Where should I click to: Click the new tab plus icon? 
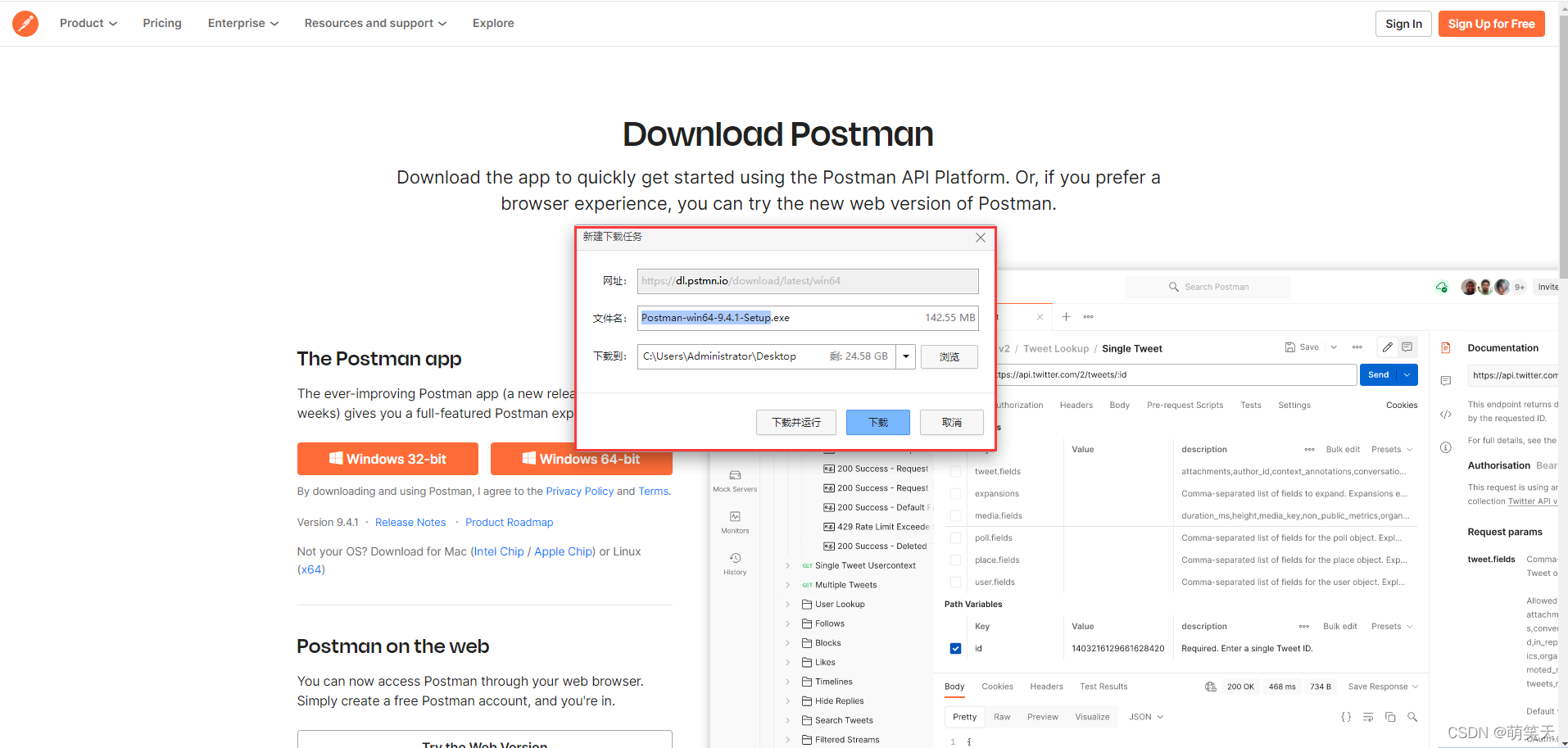click(x=1066, y=316)
